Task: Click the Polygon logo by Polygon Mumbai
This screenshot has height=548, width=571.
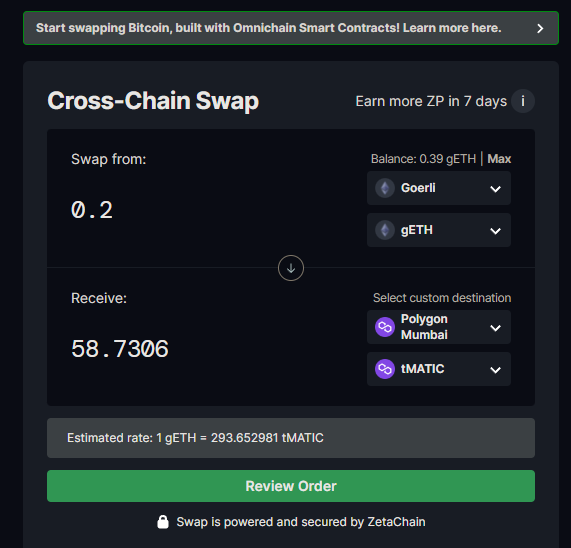Action: pos(385,327)
